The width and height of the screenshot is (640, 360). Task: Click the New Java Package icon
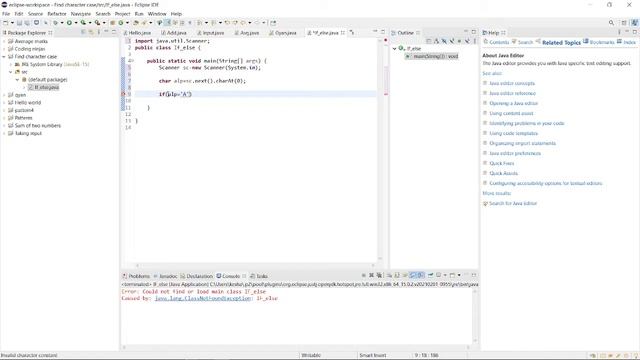(112, 23)
